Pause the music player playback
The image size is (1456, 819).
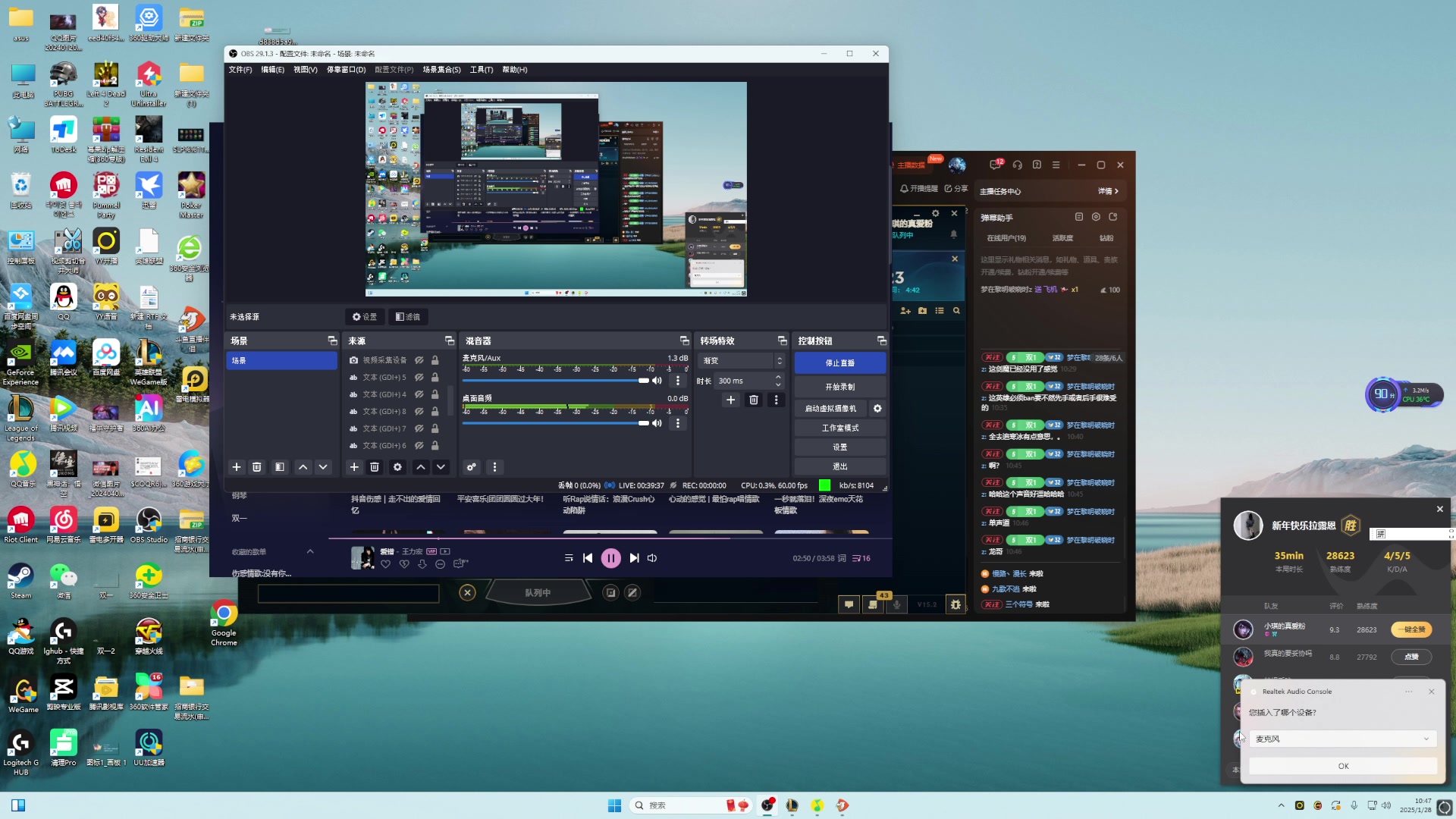coord(610,558)
